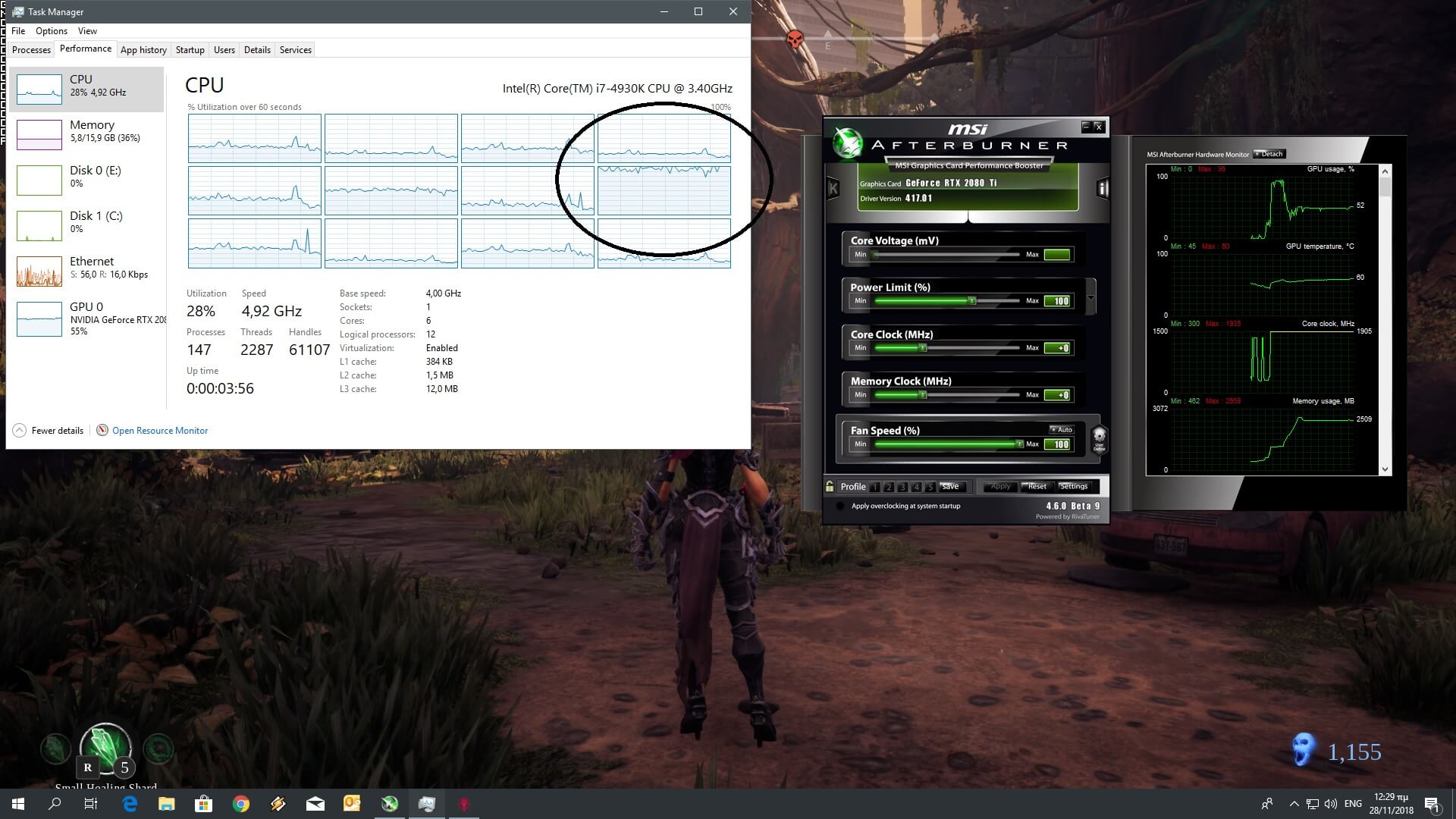The height and width of the screenshot is (819, 1456).
Task: Open Microsoft Edge from the taskbar
Action: pos(130,804)
